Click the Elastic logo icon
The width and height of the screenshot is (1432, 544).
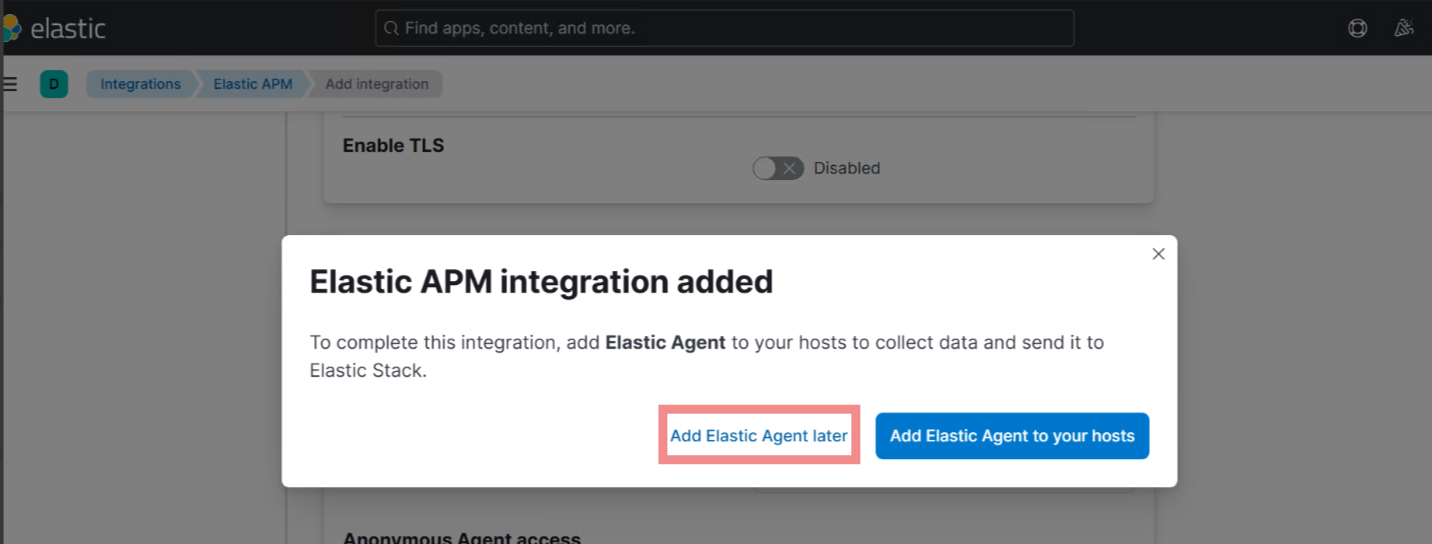pos(9,28)
